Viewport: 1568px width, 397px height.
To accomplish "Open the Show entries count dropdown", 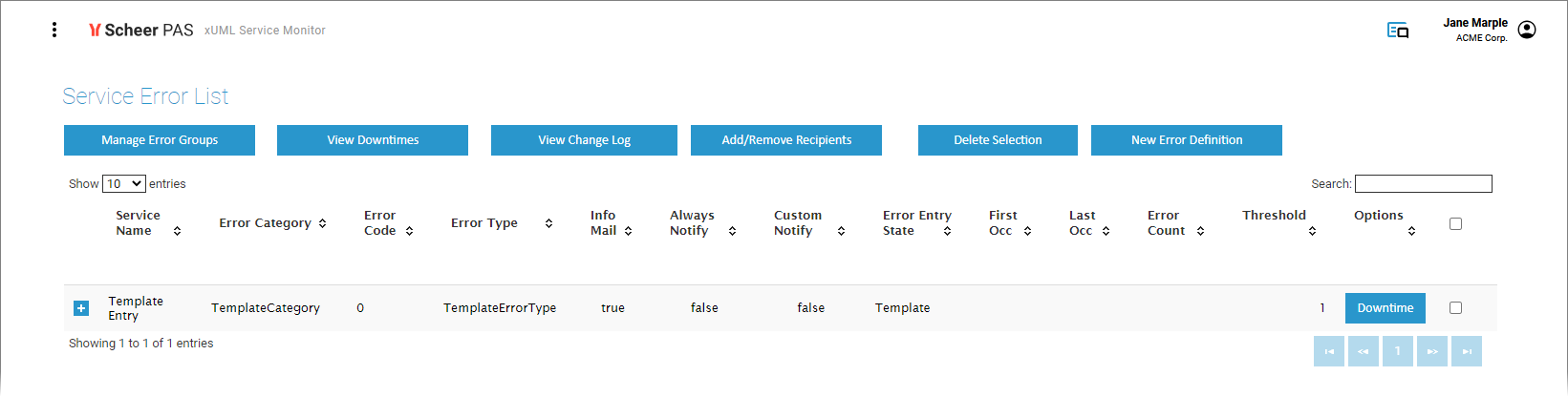I will coord(123,183).
